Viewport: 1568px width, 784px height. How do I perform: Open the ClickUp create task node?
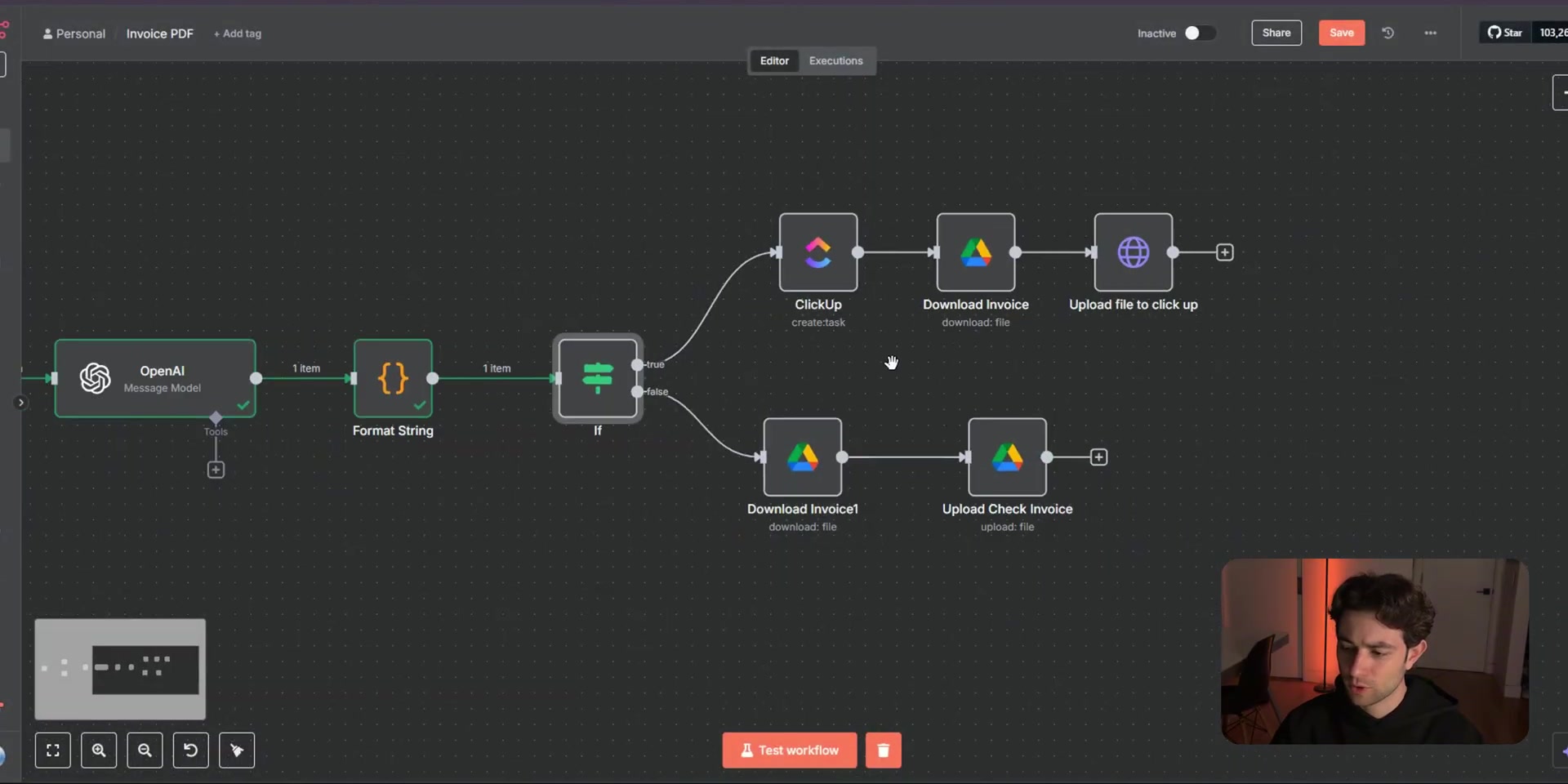(x=818, y=252)
